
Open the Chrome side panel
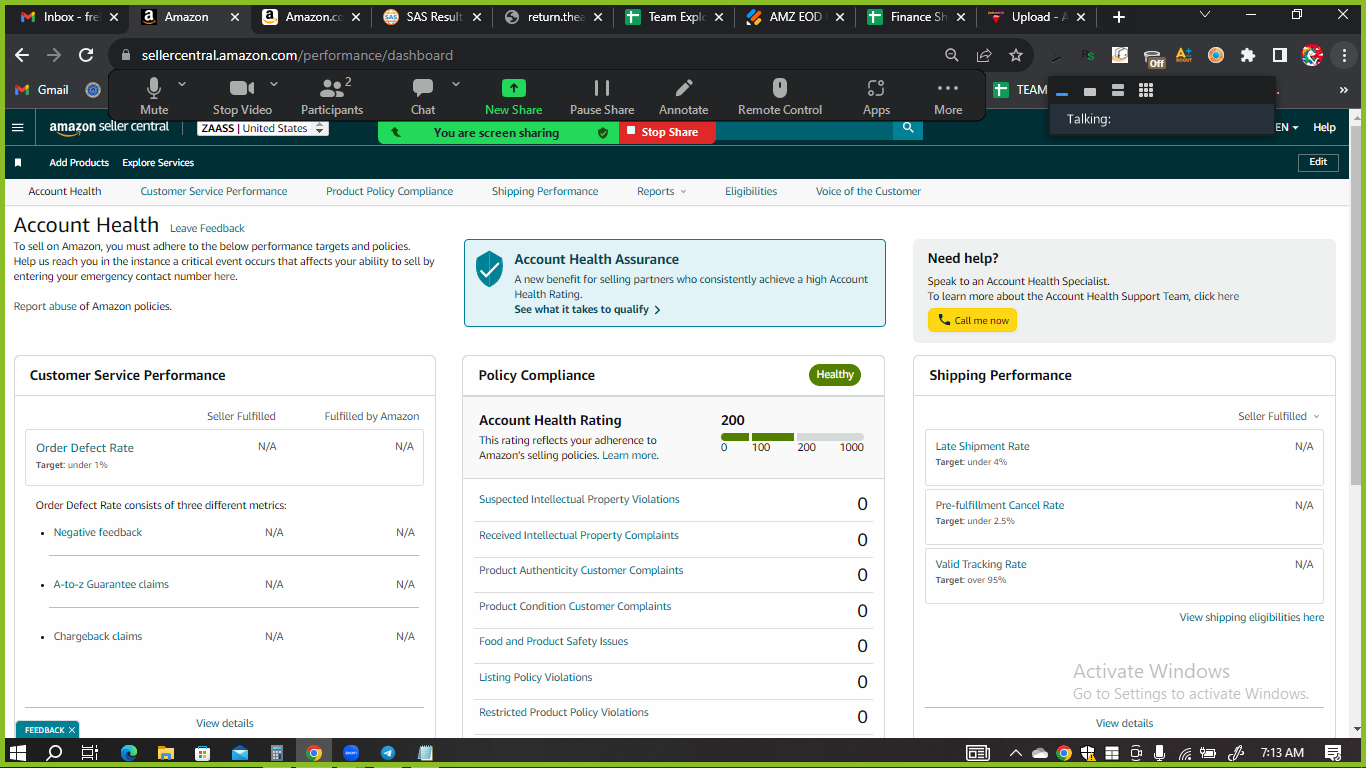click(1280, 55)
